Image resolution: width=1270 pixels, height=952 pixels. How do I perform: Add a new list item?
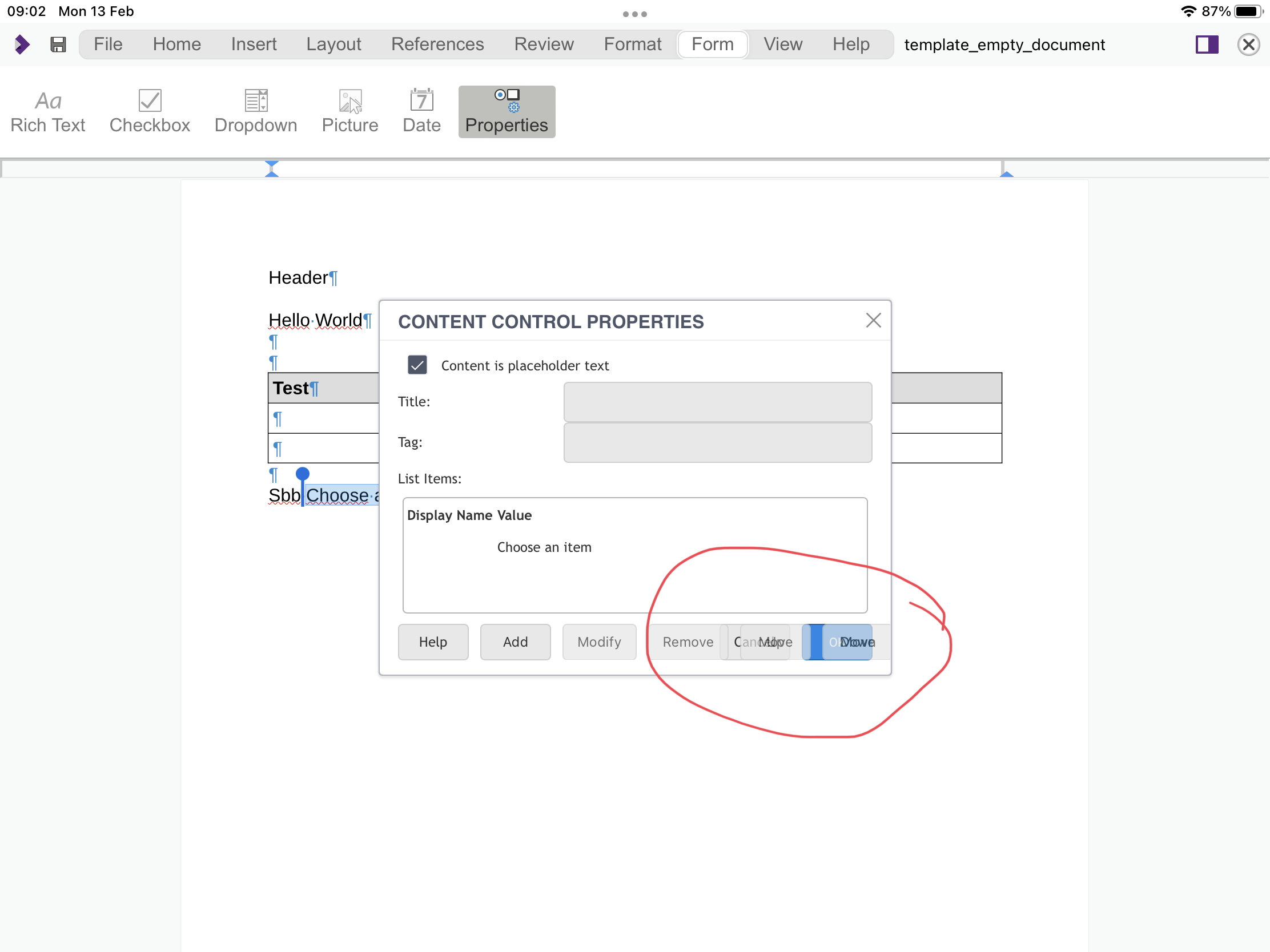tap(515, 642)
